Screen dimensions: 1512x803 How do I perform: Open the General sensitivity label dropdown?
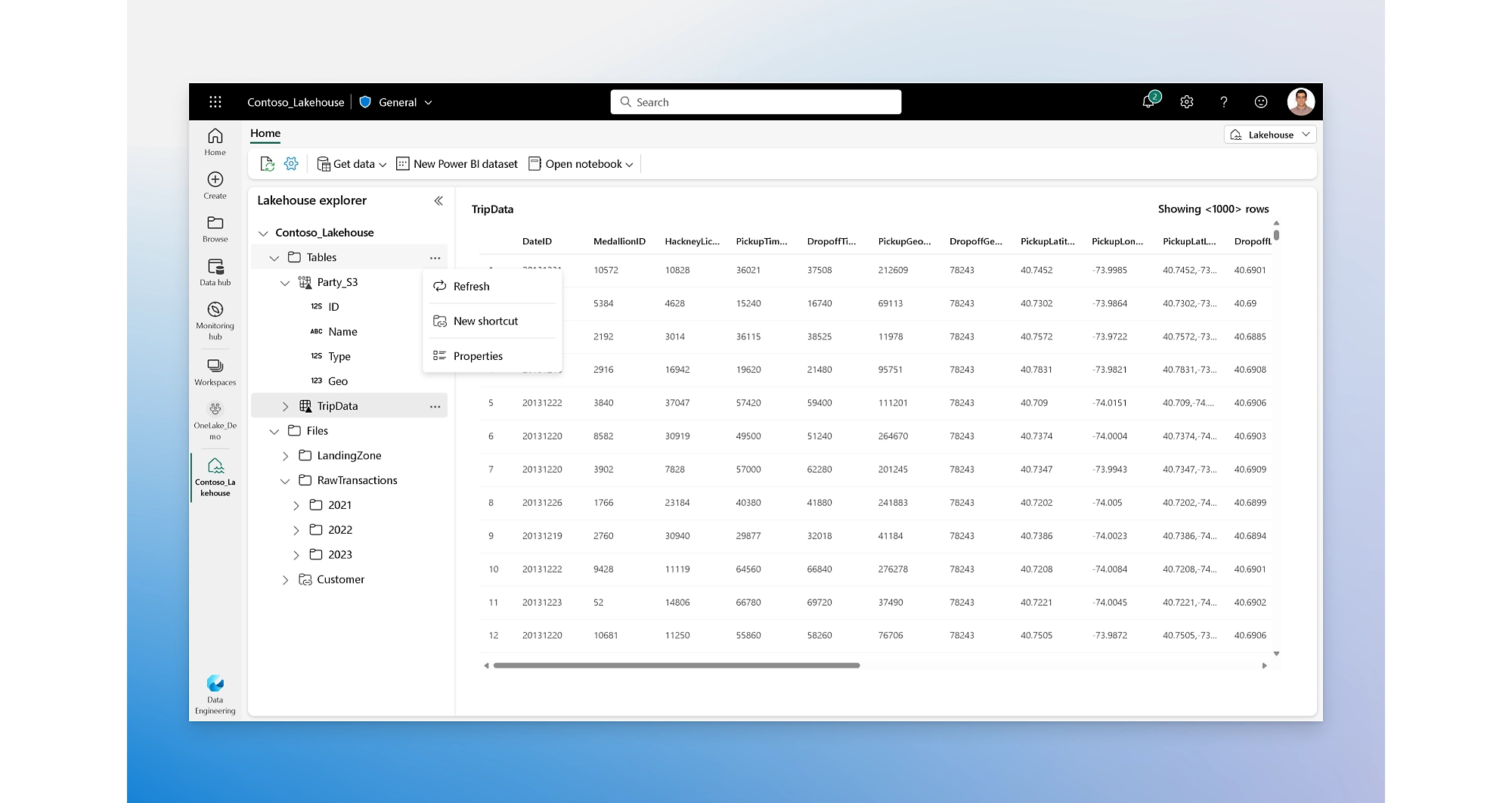[x=406, y=102]
